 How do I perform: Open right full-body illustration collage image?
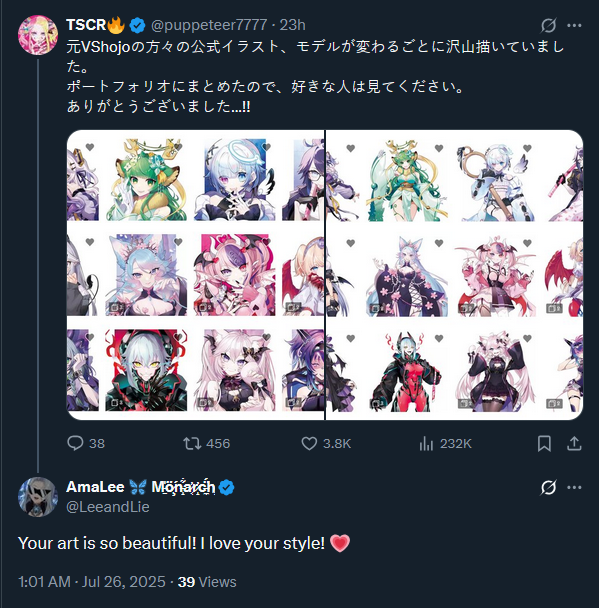click(x=454, y=275)
